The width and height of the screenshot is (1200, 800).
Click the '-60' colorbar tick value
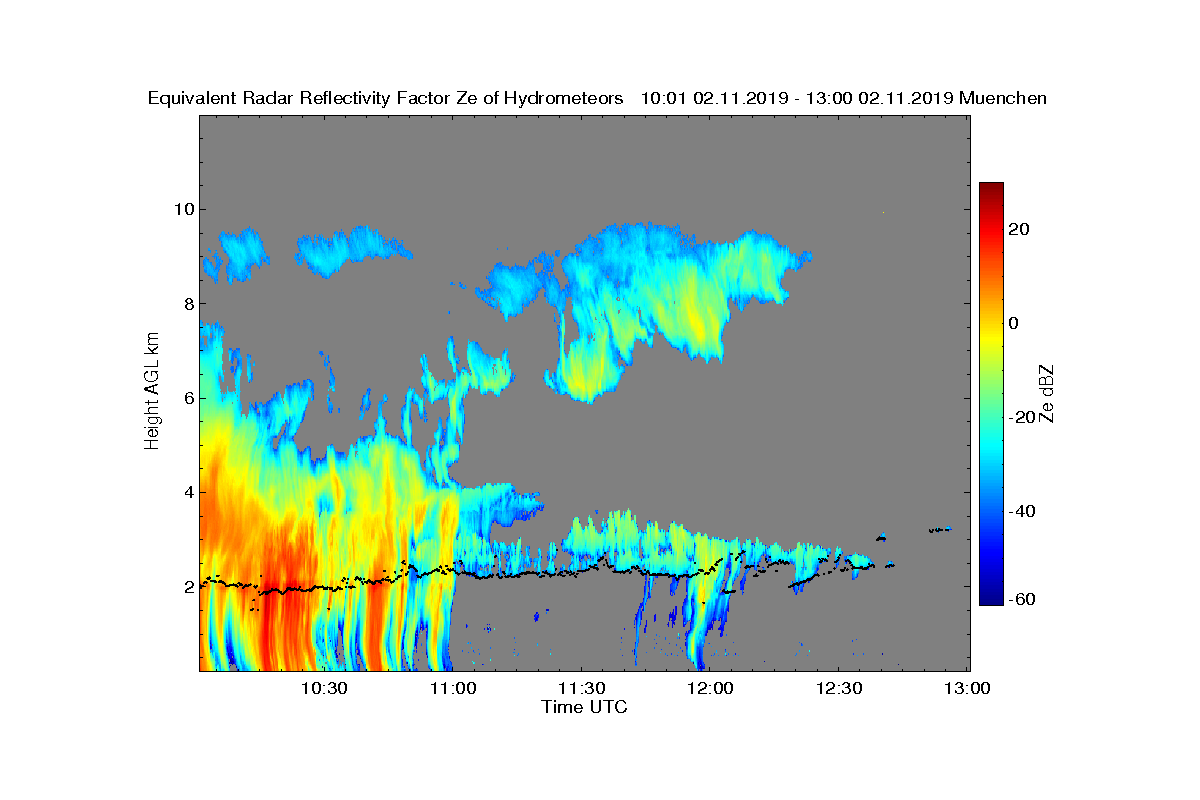[1023, 599]
